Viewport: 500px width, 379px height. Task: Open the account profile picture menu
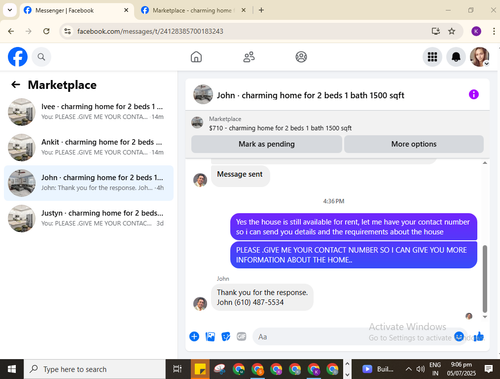pos(480,57)
